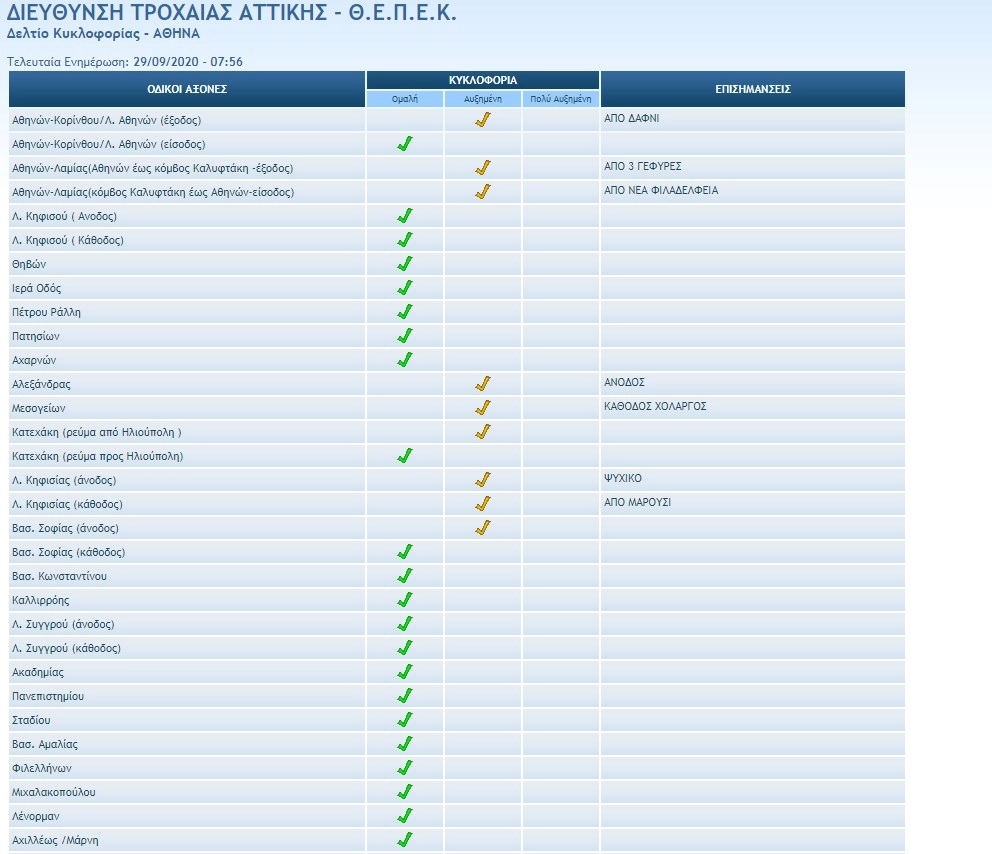Image resolution: width=992 pixels, height=854 pixels.
Task: Click the green checkmark for Πατησίων
Action: point(405,336)
